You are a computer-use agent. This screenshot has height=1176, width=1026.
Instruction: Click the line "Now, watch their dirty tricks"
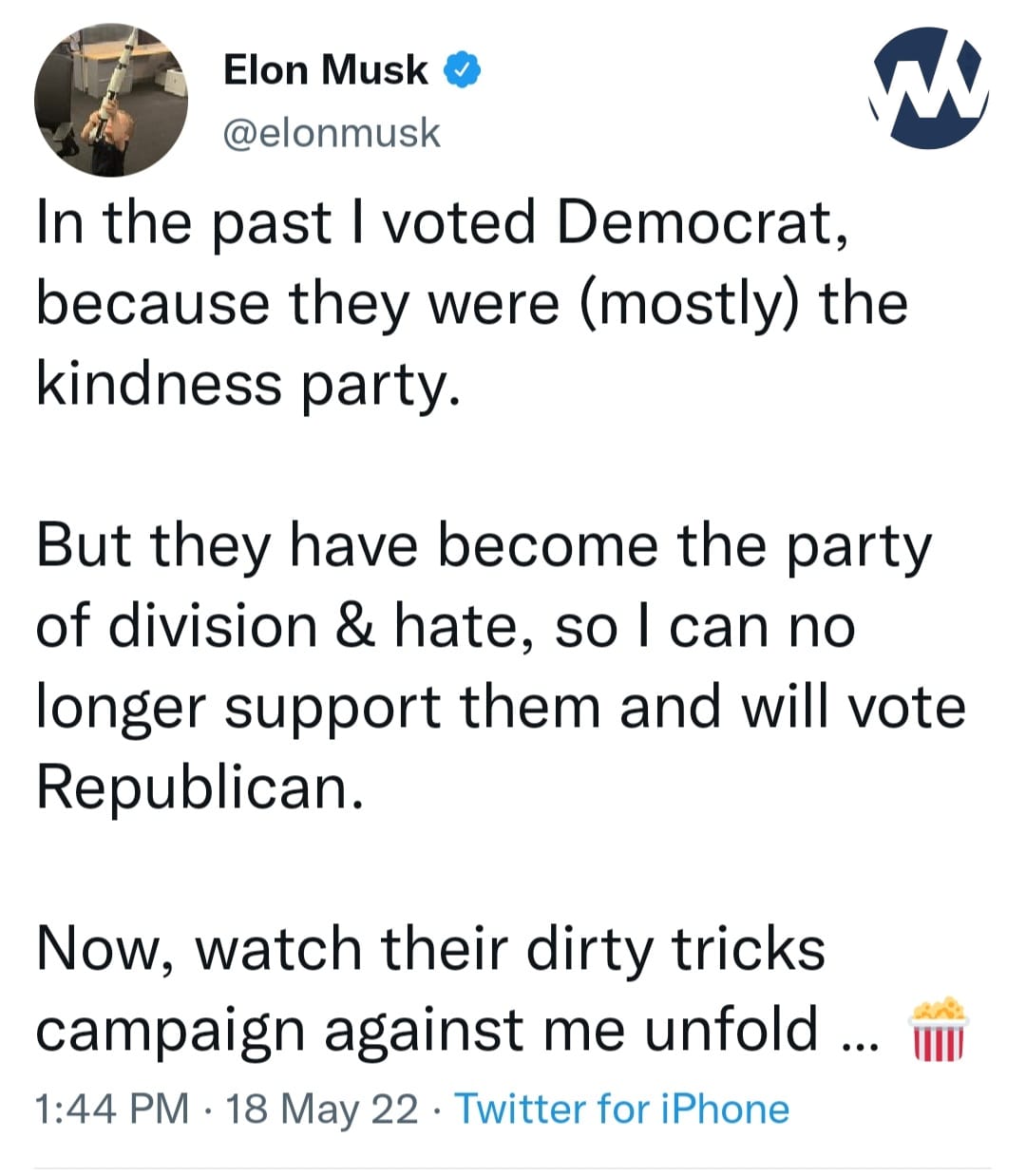430,949
